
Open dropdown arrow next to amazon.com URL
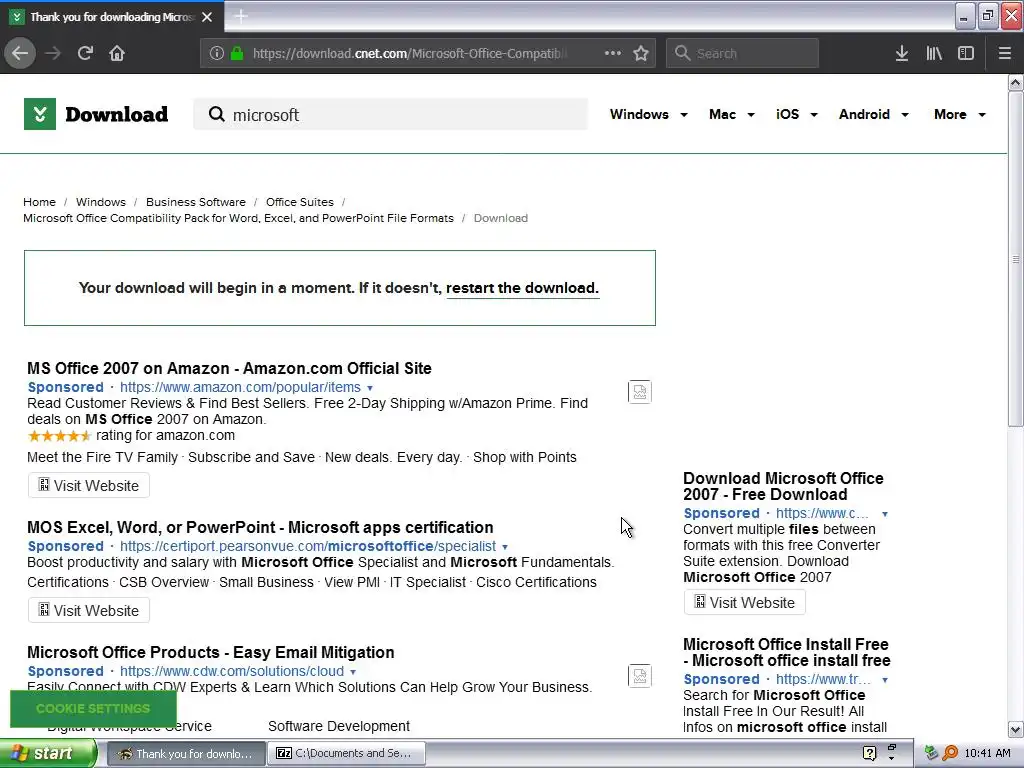click(x=370, y=388)
